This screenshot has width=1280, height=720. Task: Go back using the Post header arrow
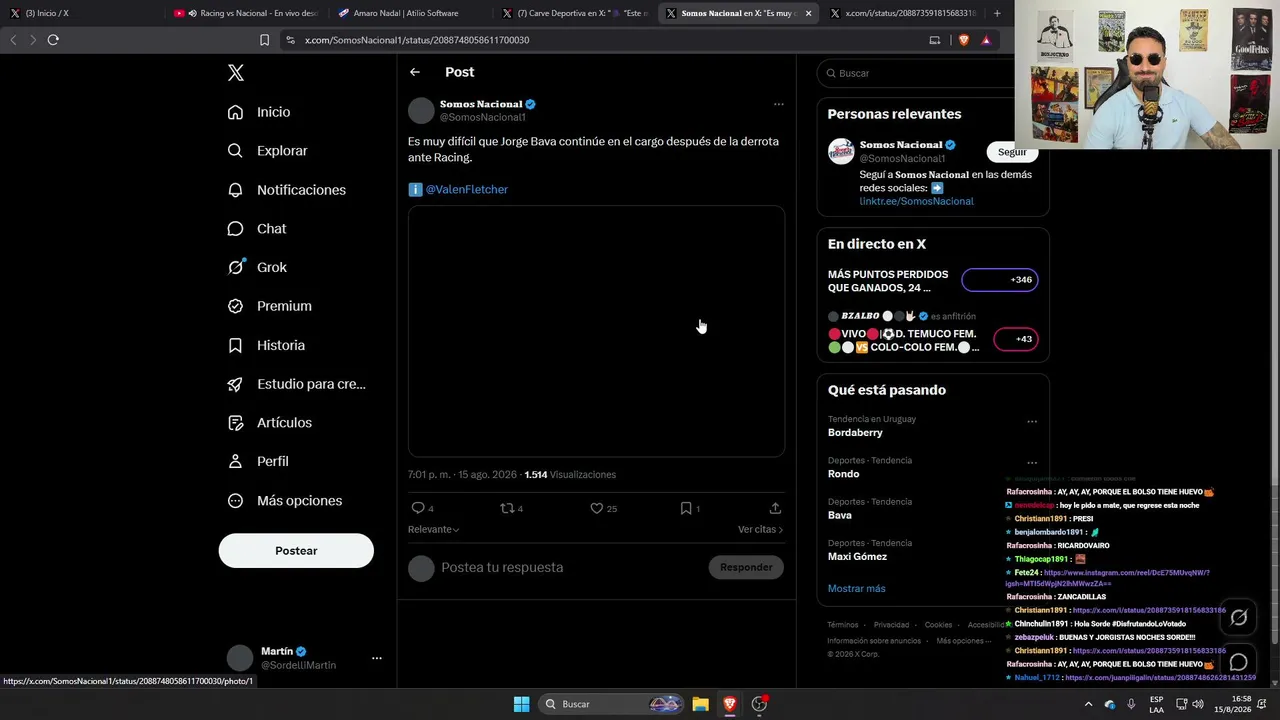click(415, 72)
